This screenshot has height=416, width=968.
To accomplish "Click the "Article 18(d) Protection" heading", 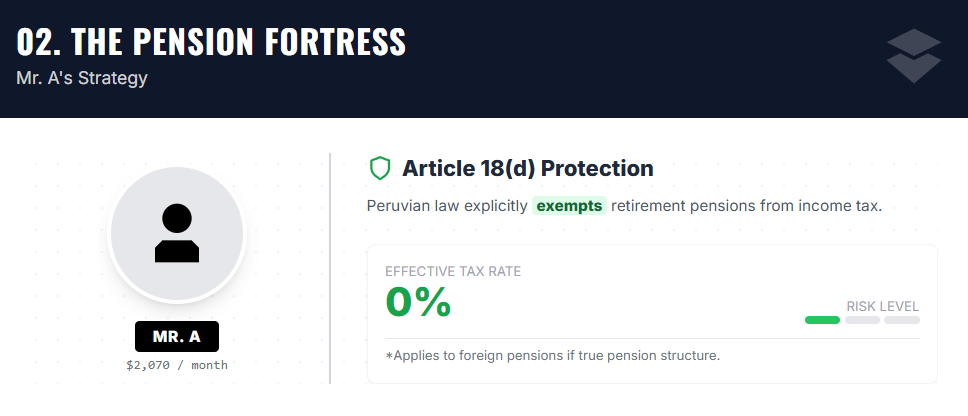I will (x=527, y=168).
